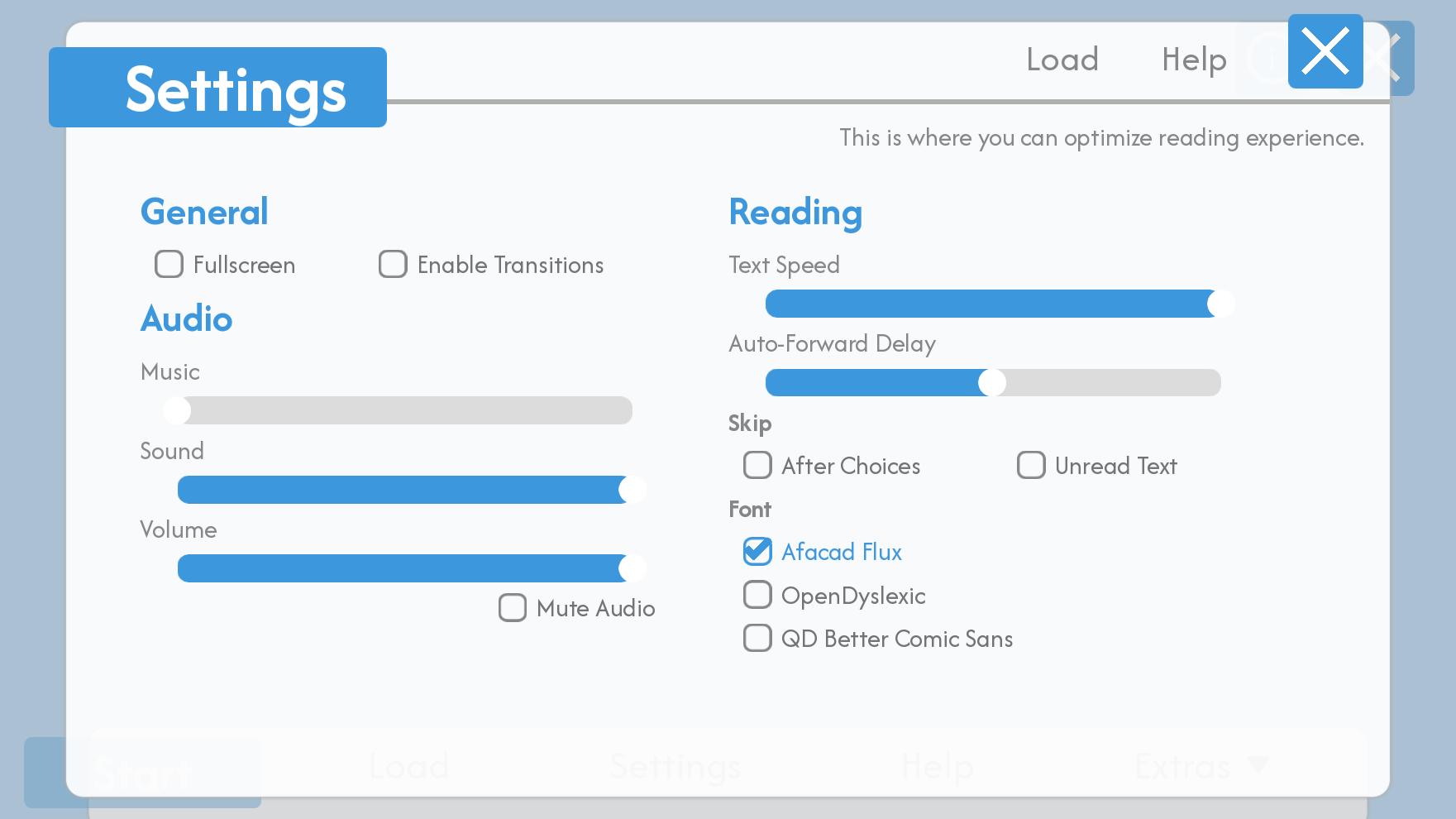Toggle Enable Transitions checkbox
This screenshot has width=1456, height=819.
pos(393,265)
